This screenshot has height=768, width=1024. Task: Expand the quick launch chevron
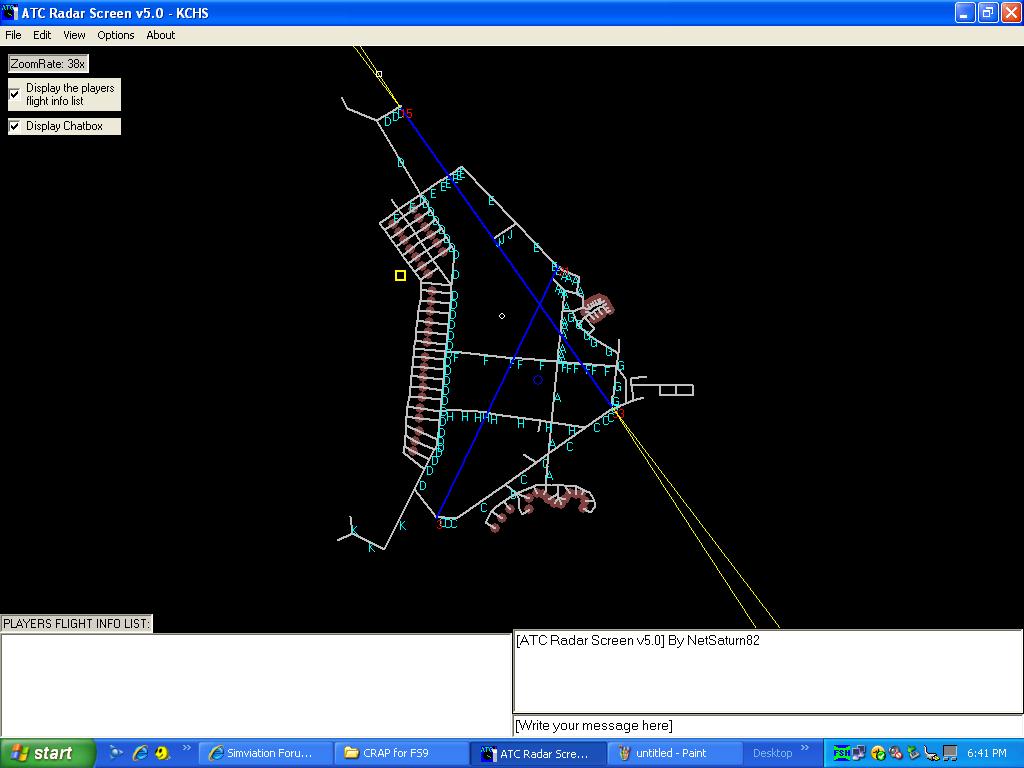(187, 748)
